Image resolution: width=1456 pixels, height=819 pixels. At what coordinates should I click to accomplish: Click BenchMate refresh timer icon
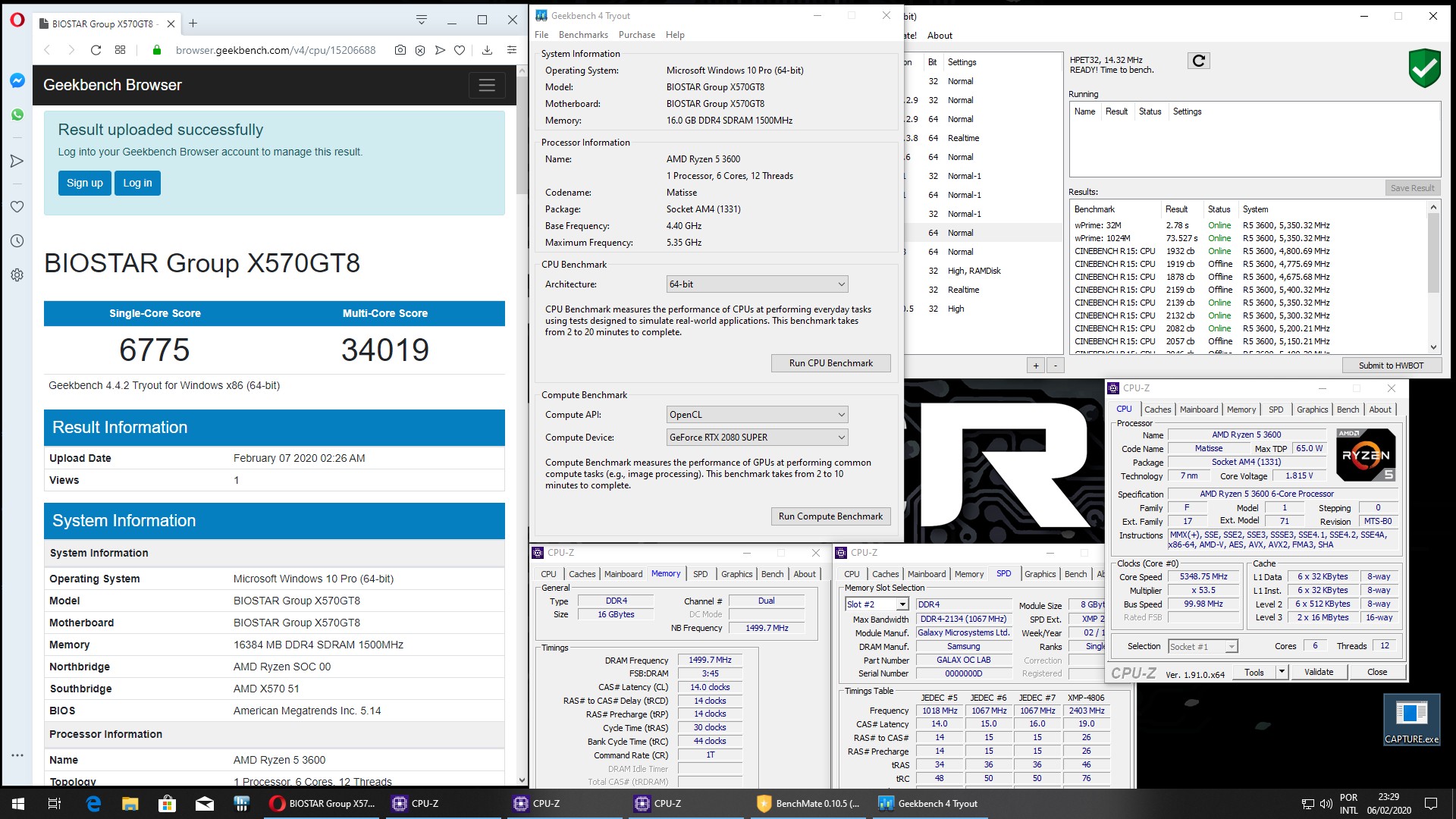pos(1198,61)
